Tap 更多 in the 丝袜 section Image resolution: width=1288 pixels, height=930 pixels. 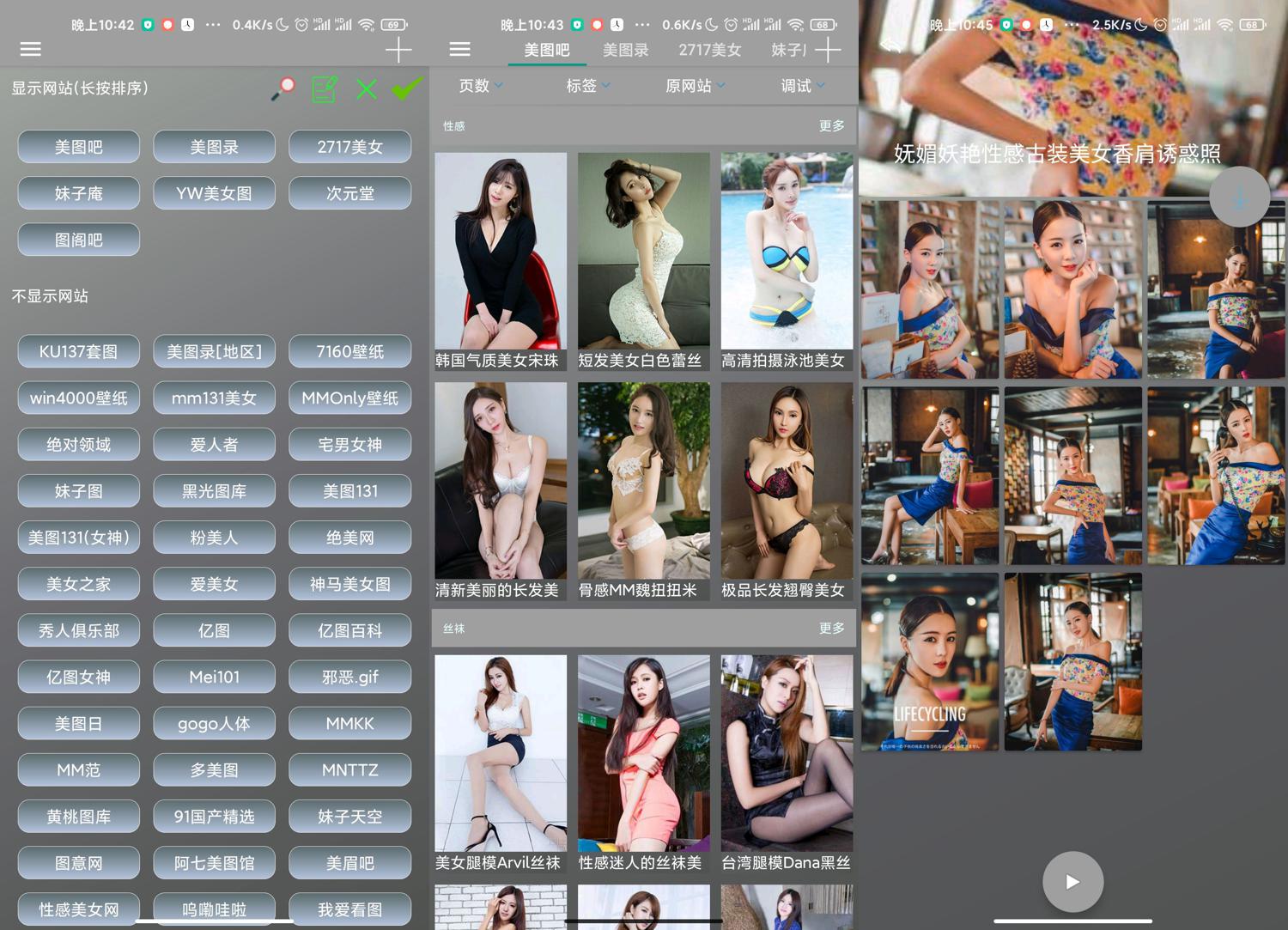coord(831,629)
